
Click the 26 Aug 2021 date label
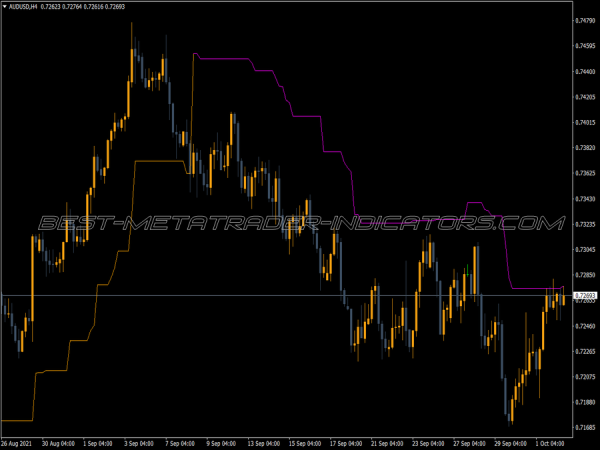pos(20,442)
